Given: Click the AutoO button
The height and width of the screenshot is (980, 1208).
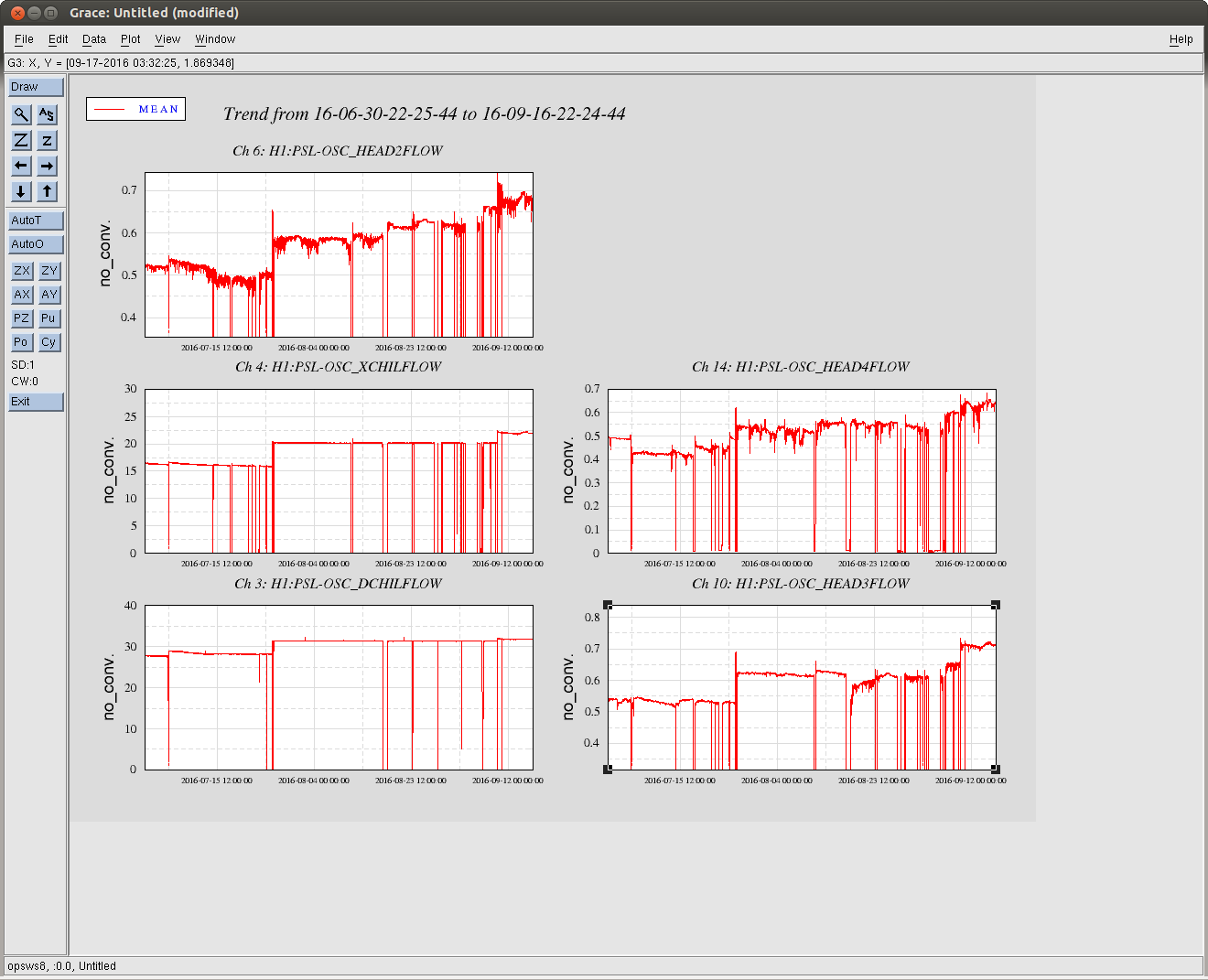Looking at the screenshot, I should pos(36,244).
